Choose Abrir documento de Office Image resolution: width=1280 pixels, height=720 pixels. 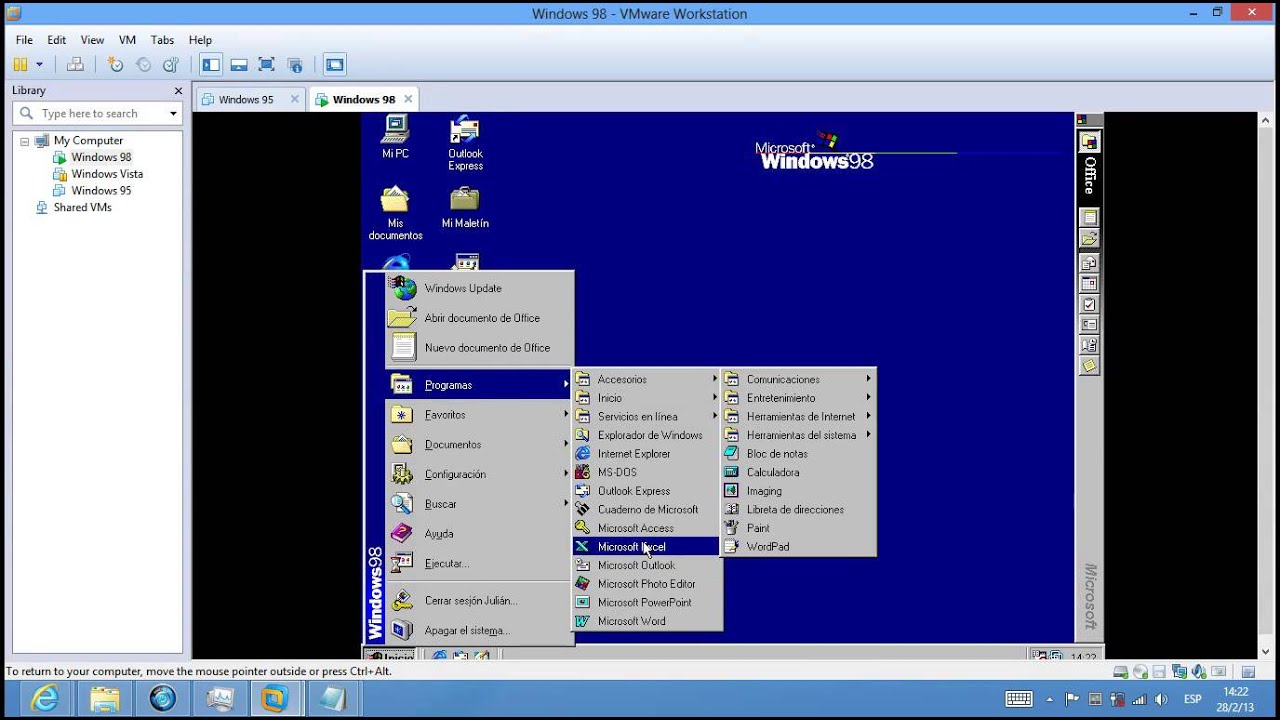[x=480, y=318]
